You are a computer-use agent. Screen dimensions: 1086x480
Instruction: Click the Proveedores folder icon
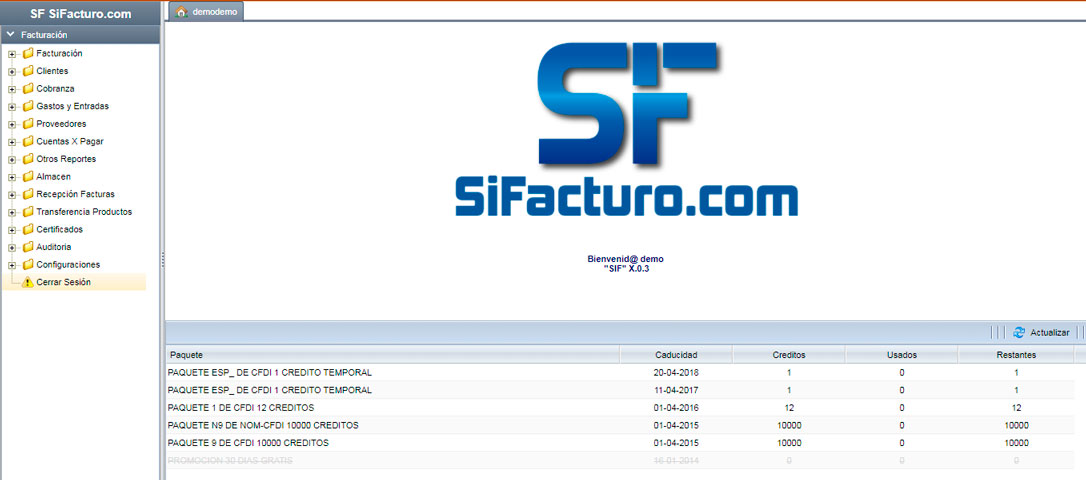pyautogui.click(x=28, y=124)
